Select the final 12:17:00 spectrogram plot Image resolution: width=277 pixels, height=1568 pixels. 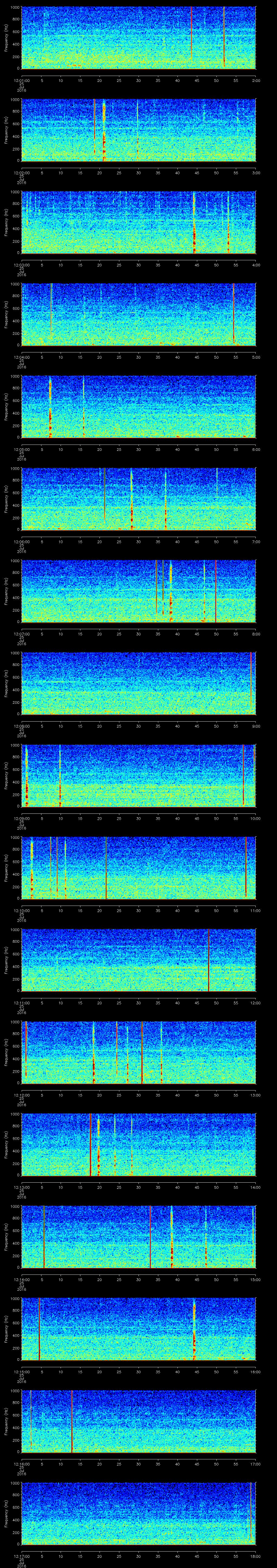[139, 1513]
